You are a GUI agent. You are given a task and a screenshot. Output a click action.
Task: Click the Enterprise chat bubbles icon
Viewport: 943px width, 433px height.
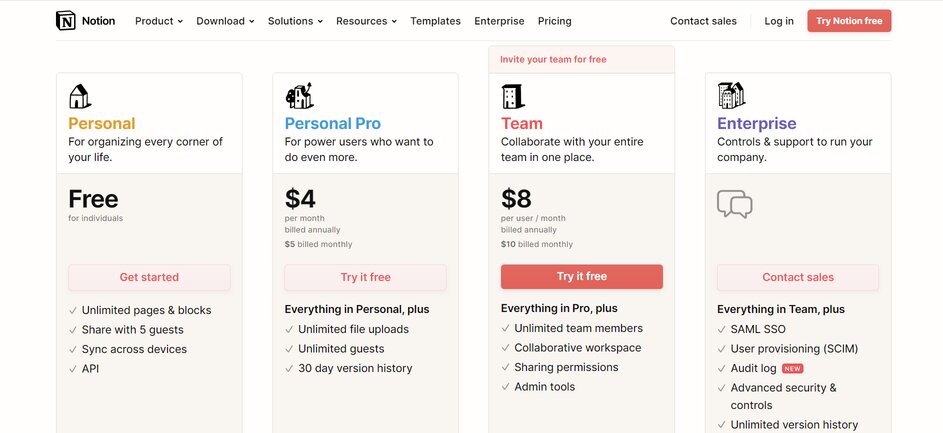(734, 204)
